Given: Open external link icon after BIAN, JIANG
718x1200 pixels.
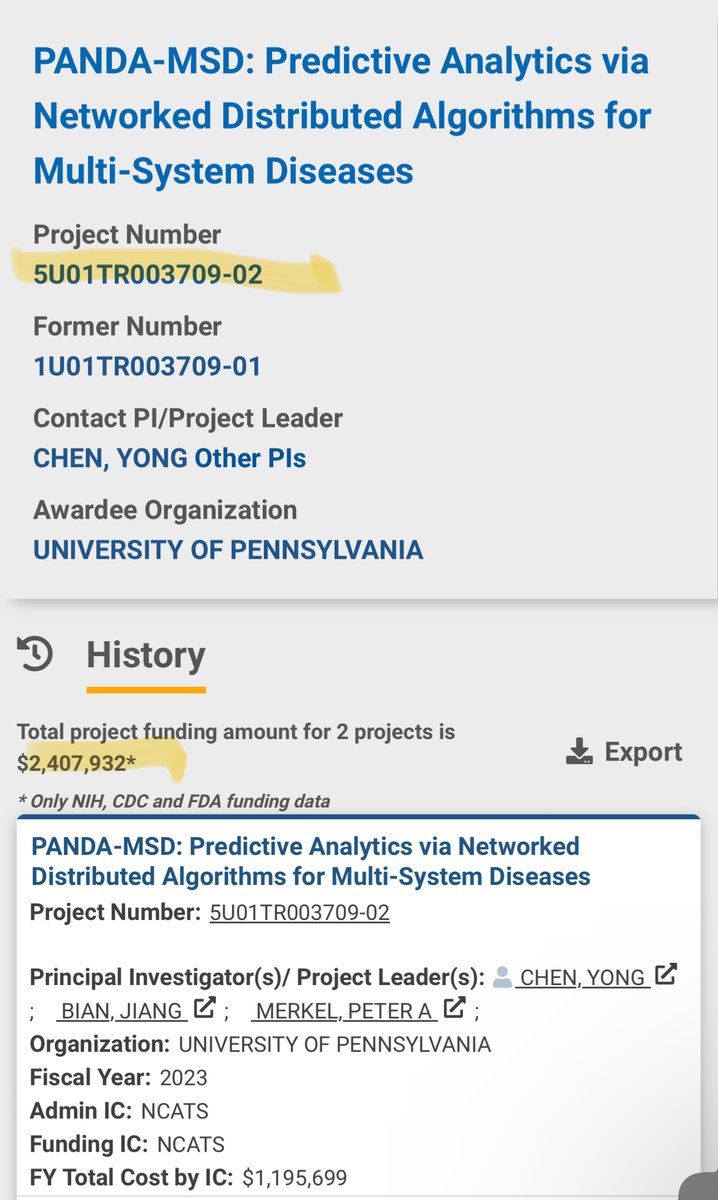Looking at the screenshot, I should point(205,1009).
